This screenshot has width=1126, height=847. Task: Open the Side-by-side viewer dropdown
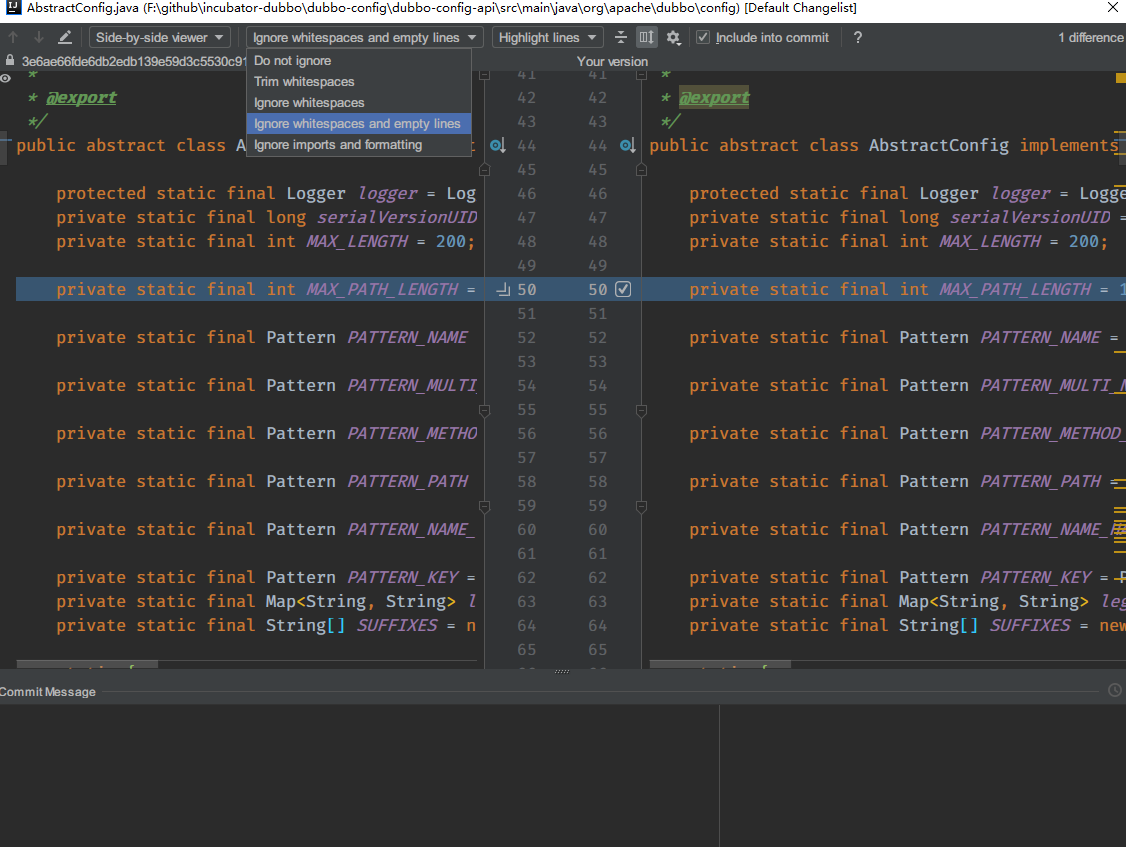tap(159, 37)
